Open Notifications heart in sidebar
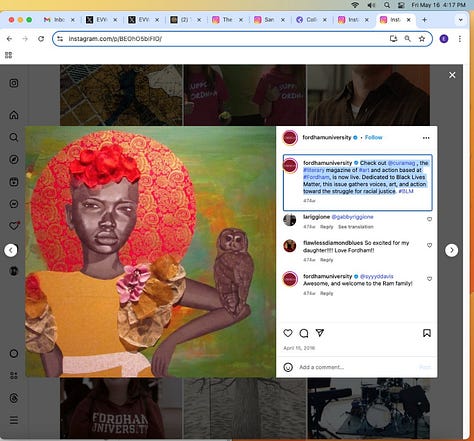 (x=14, y=226)
